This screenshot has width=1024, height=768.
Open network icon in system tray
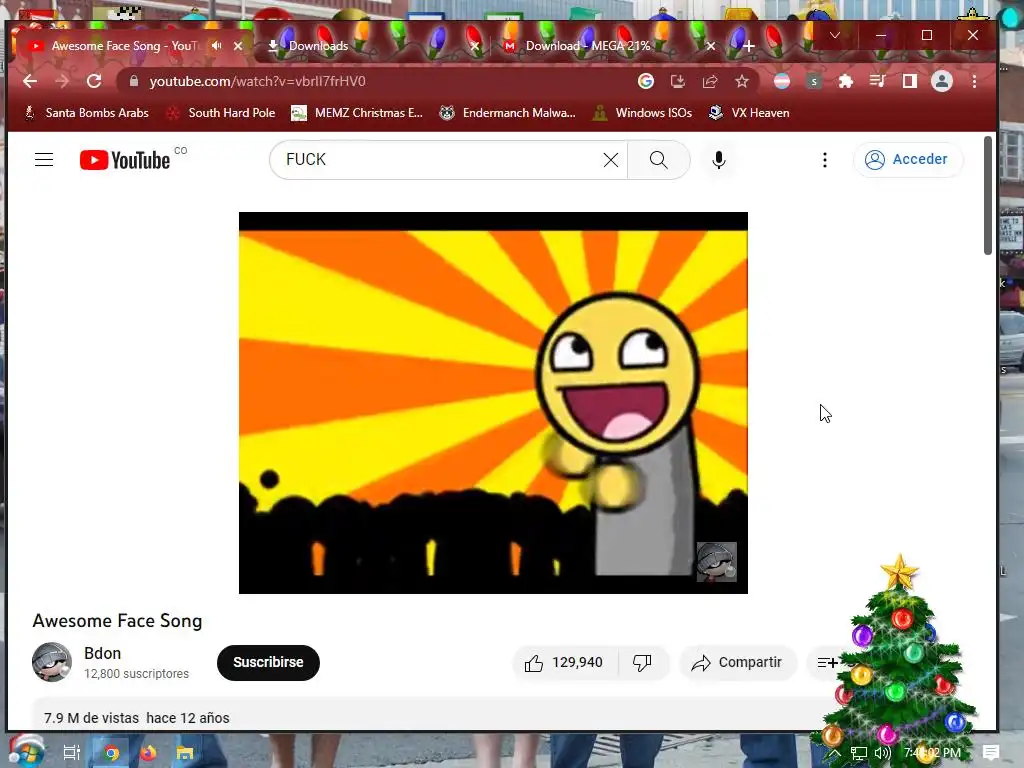click(x=859, y=753)
